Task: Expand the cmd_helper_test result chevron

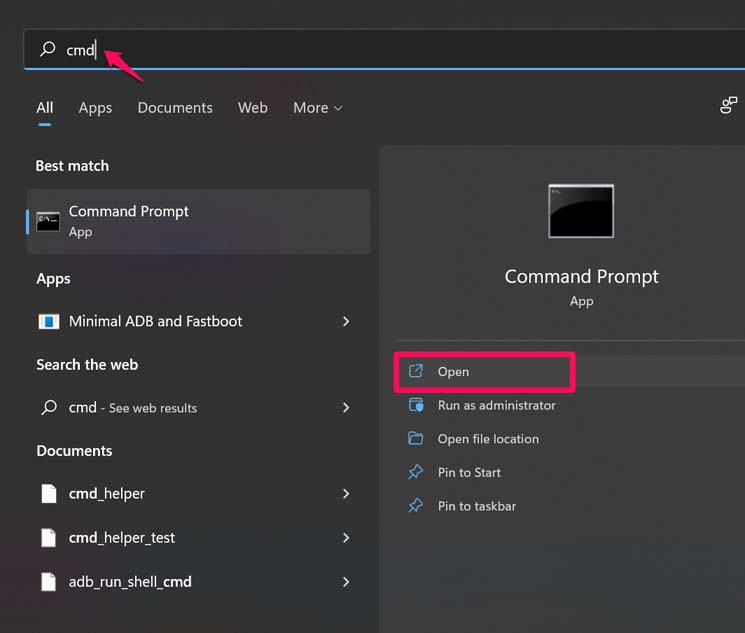Action: tap(346, 538)
